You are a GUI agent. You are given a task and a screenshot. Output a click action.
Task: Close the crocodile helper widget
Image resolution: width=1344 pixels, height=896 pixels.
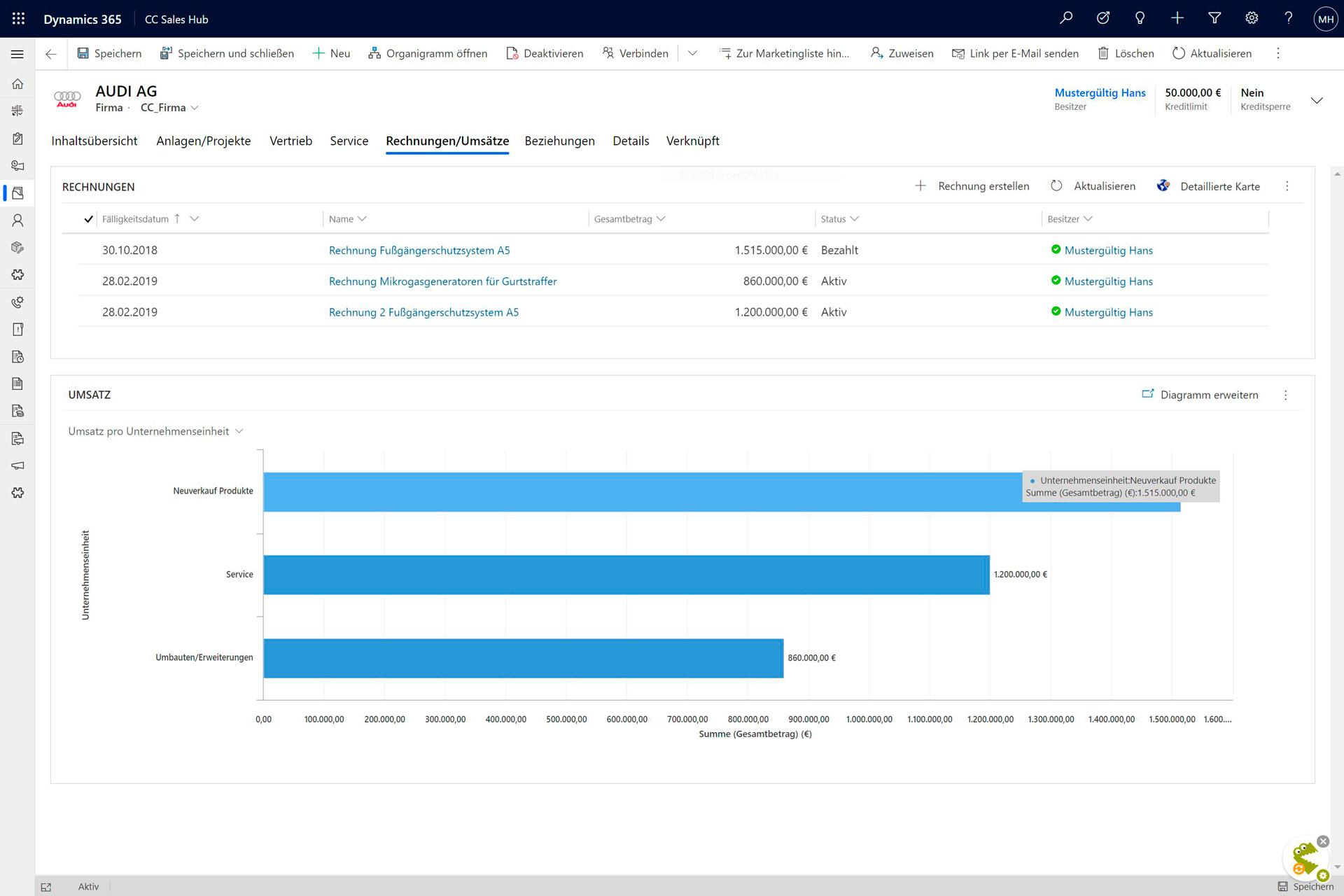coord(1323,841)
